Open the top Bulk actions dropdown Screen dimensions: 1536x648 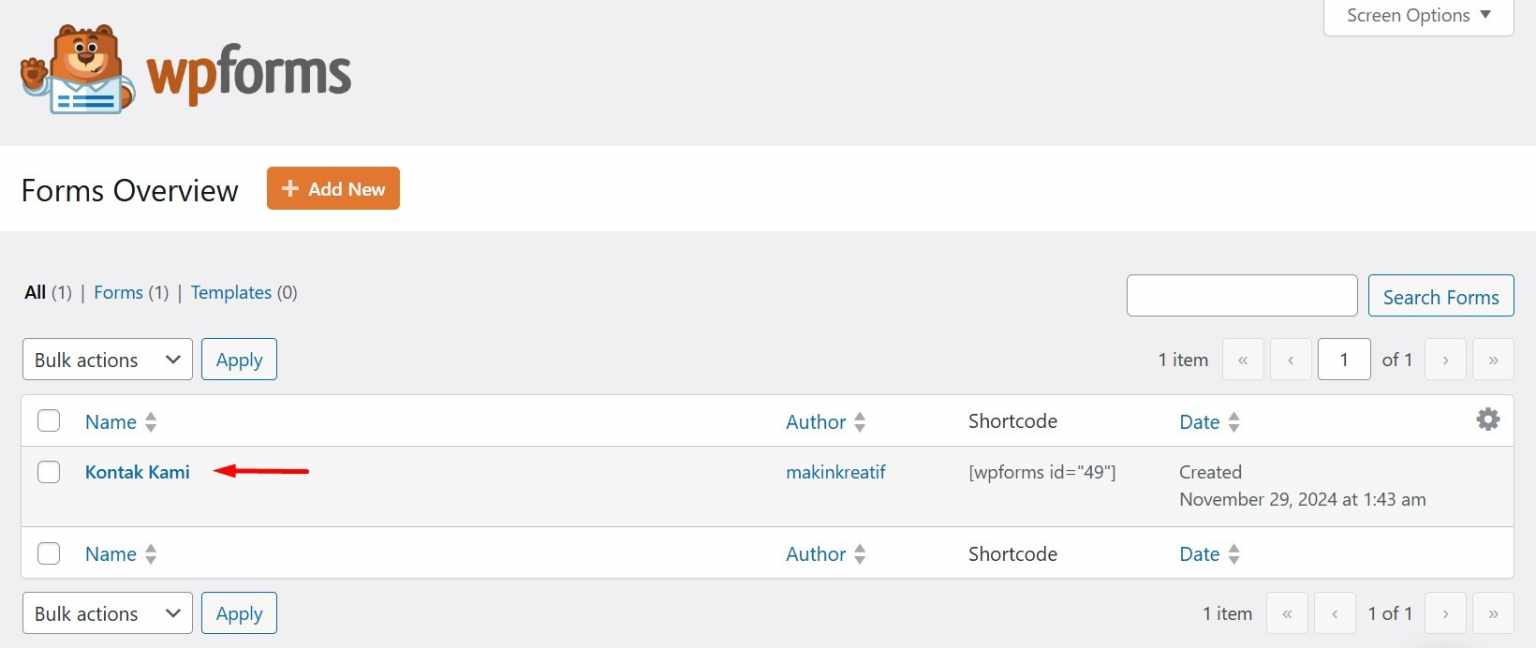(x=107, y=359)
